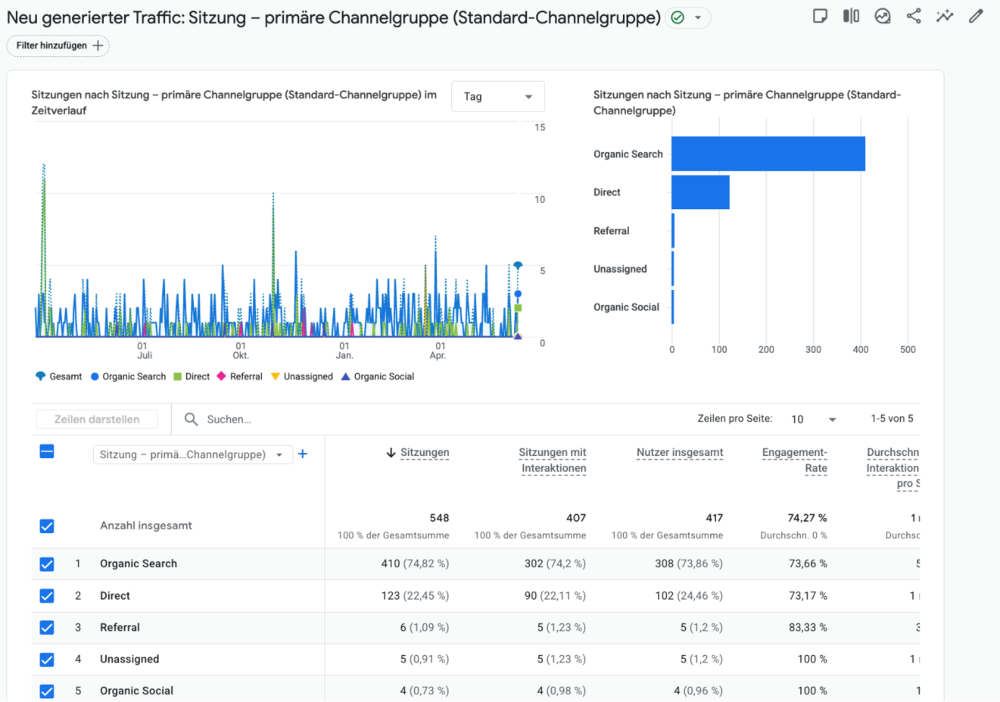
Task: Open the circular trend-line insights icon
Action: (x=883, y=17)
